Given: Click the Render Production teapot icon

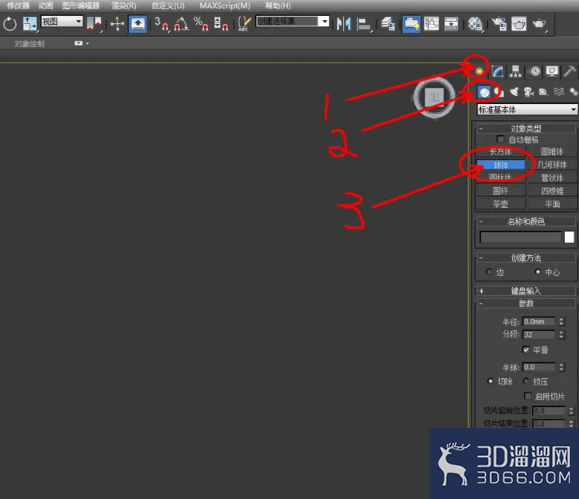Looking at the screenshot, I should 539,24.
